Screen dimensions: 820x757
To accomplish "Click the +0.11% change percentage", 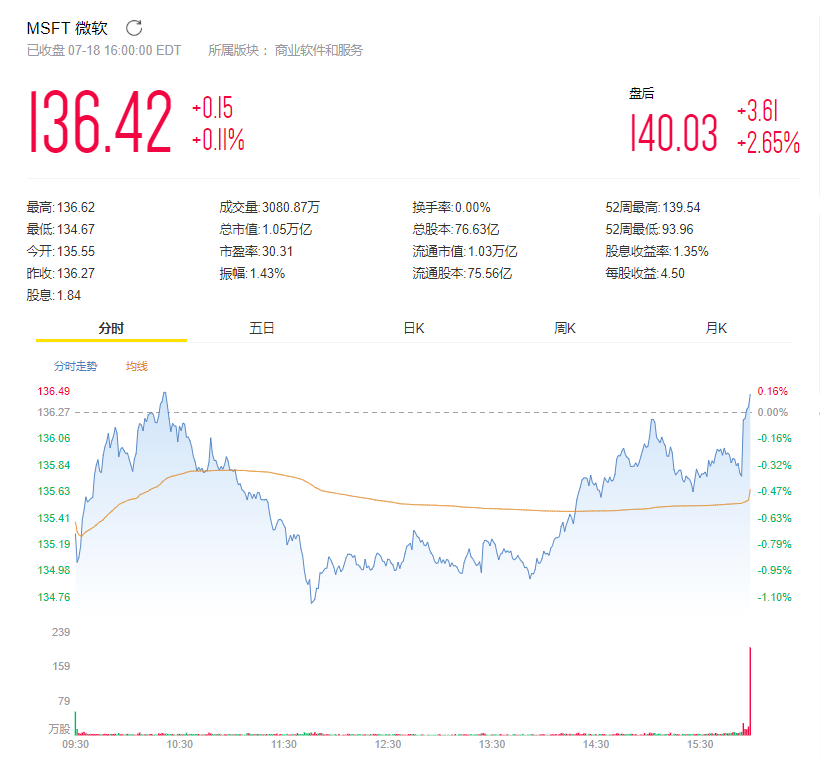I will 218,140.
